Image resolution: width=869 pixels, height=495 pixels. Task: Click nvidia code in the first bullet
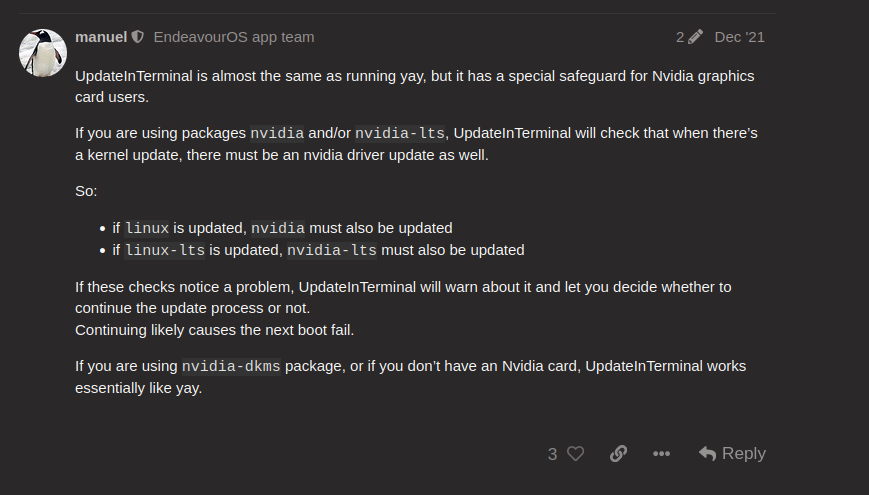click(278, 228)
